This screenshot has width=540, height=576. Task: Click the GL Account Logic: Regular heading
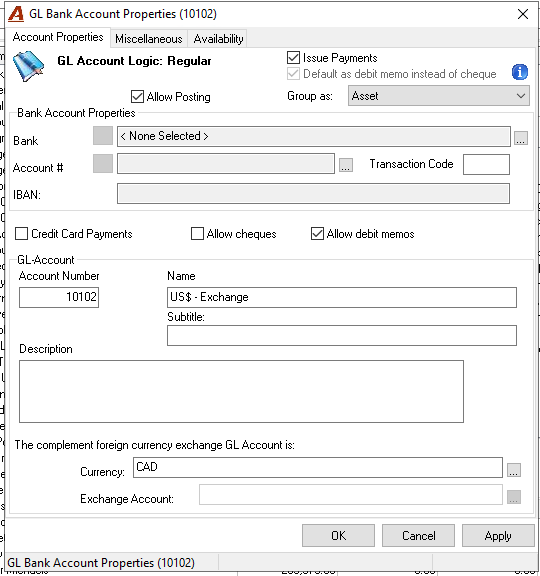(x=134, y=61)
